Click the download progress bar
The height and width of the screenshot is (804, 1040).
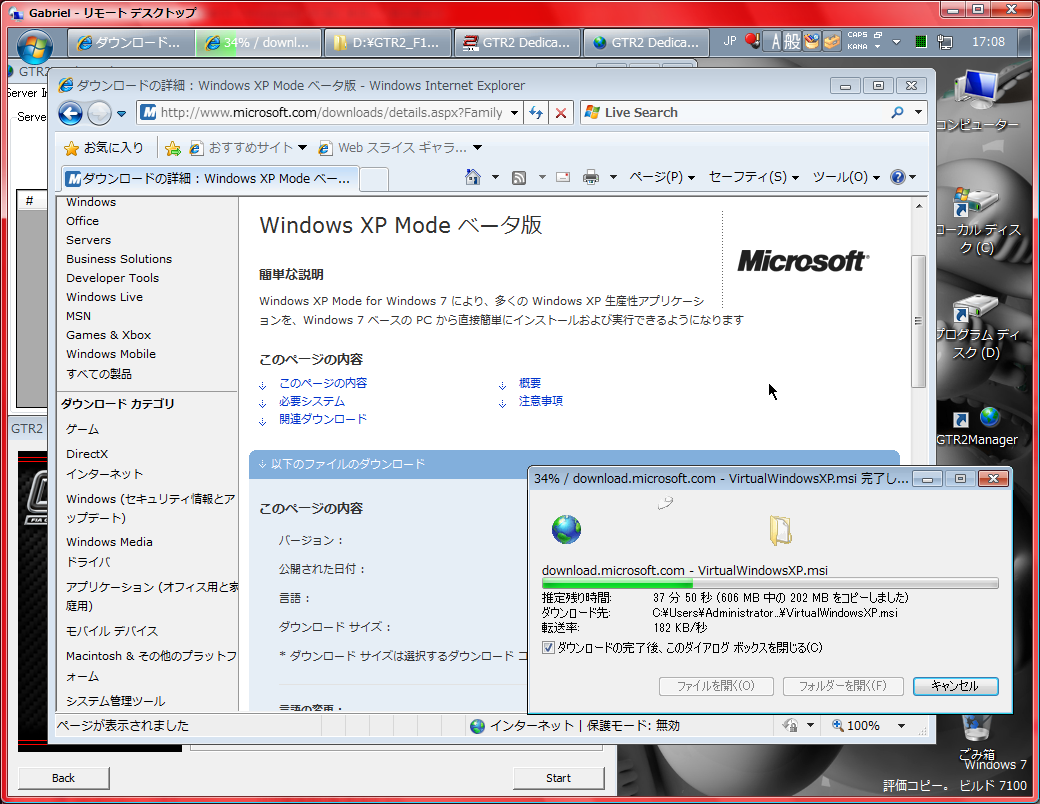pos(770,584)
